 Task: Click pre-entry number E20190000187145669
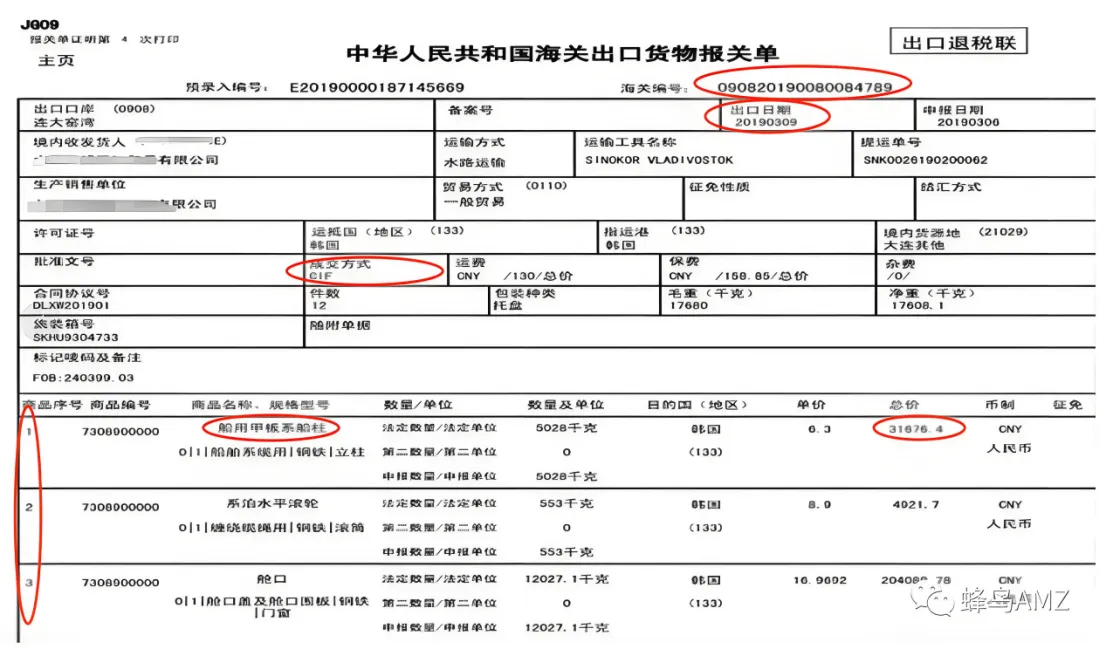point(377,87)
